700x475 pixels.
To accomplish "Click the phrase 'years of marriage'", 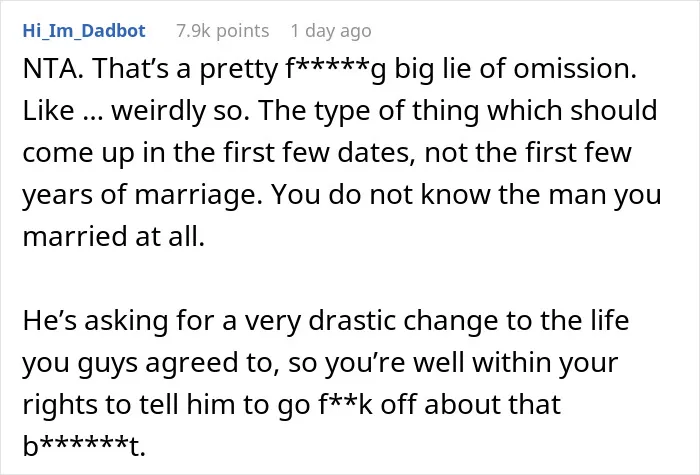I will 142,195.
